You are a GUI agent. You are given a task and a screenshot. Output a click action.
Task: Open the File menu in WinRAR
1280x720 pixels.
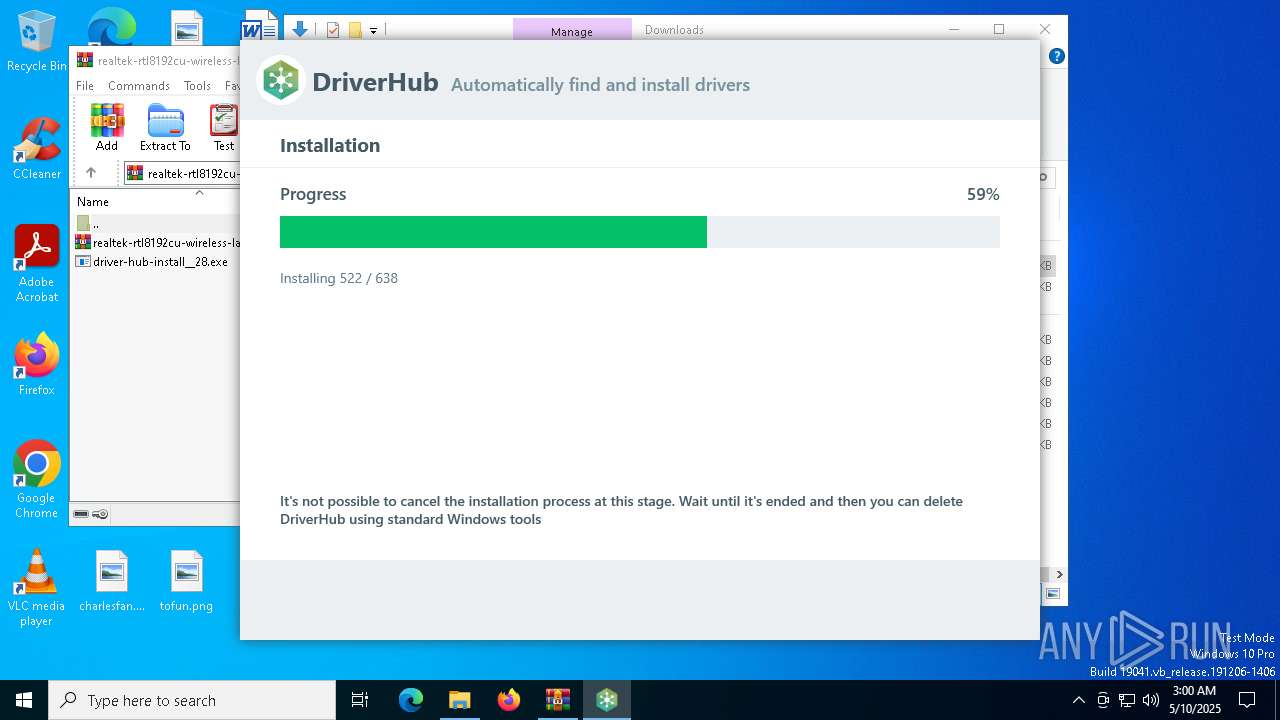coord(85,86)
